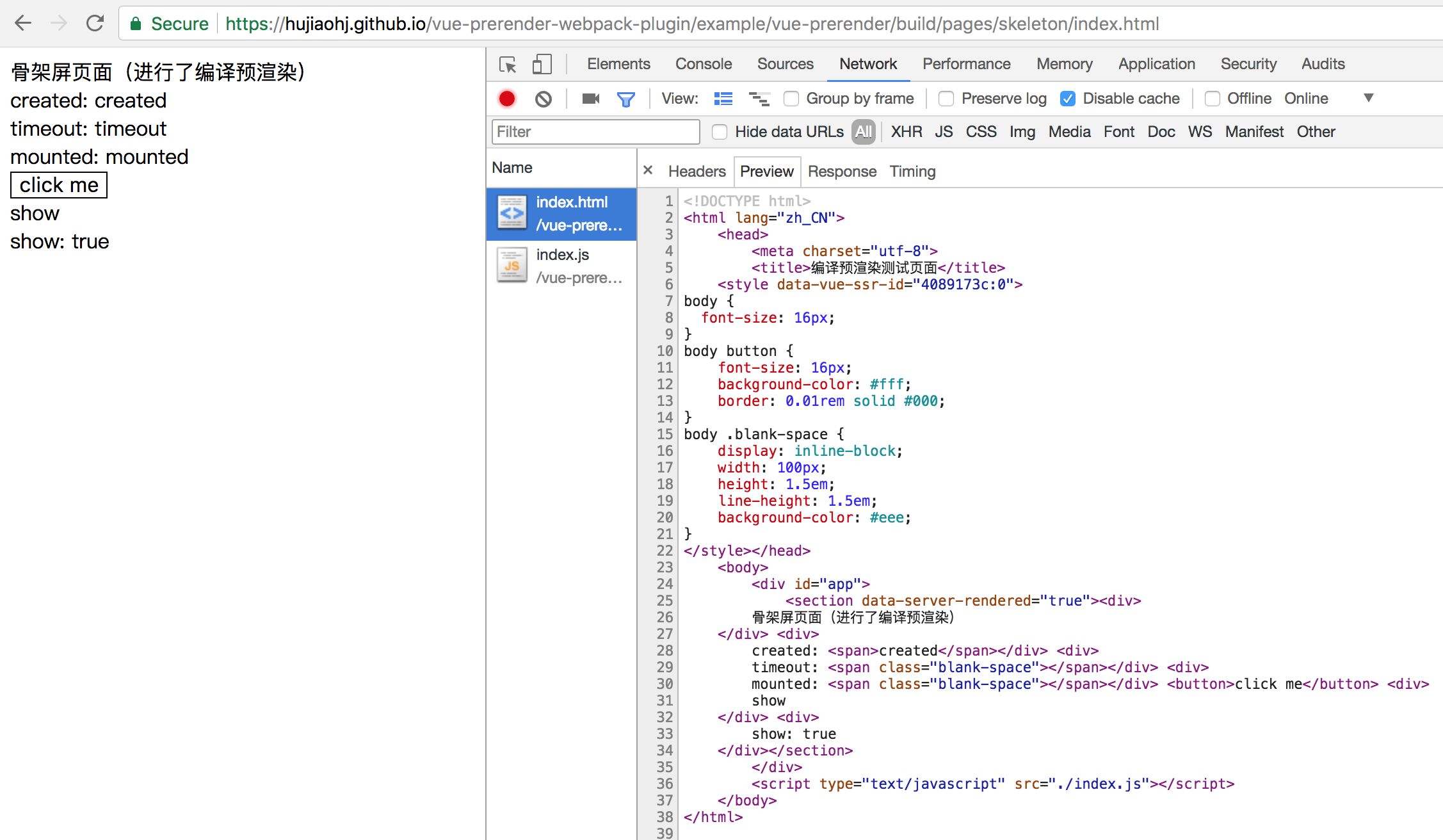Open the Performance panel tab
1443x840 pixels.
(967, 64)
